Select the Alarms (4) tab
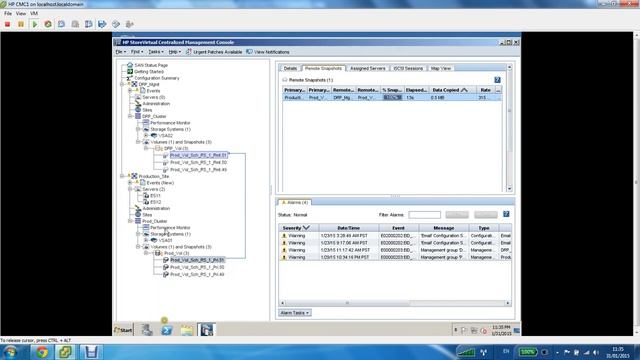Image resolution: width=640 pixels, height=360 pixels. (295, 202)
